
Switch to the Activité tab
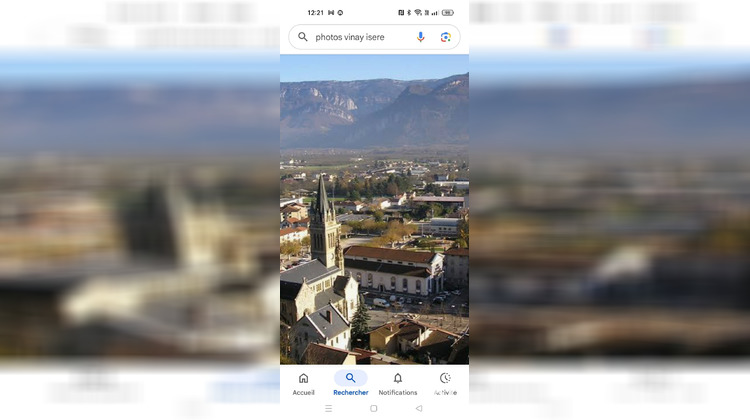point(445,384)
